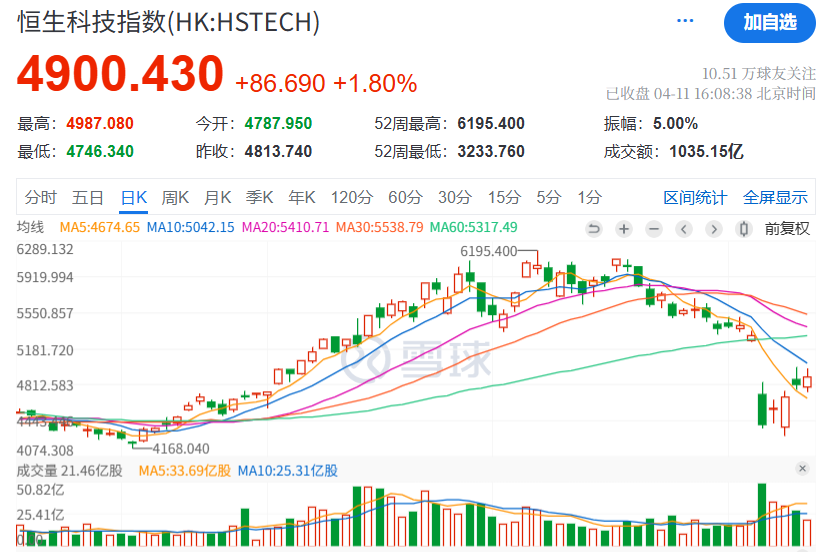
Task: Click the 加自选 add to watchlist button
Action: coord(770,22)
